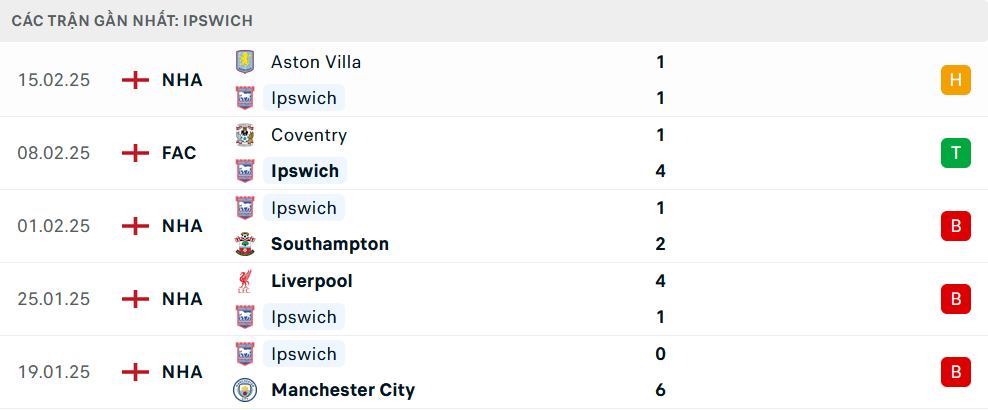Click England flag in 15.02.25 row
The image size is (988, 410).
tap(135, 80)
